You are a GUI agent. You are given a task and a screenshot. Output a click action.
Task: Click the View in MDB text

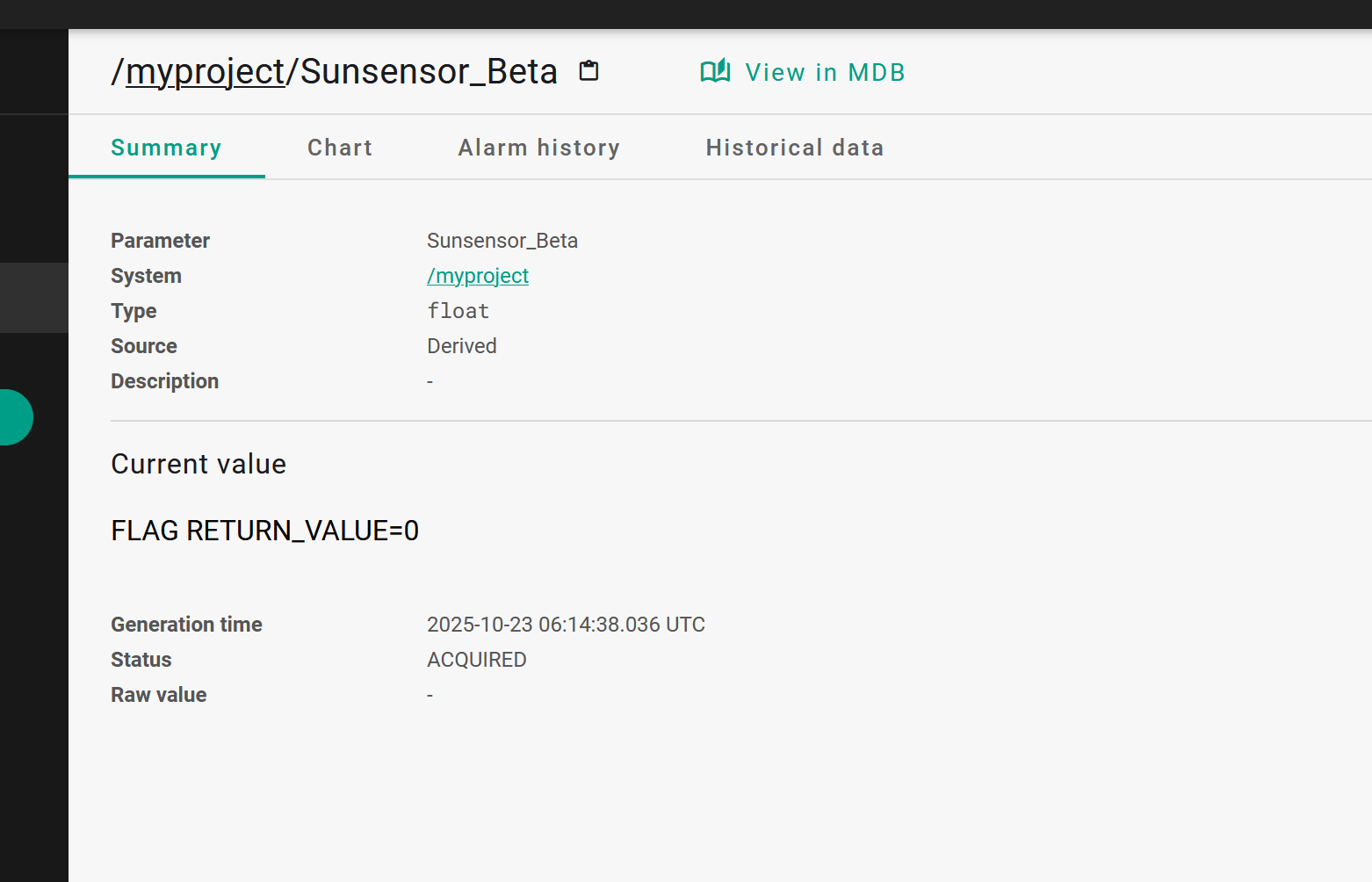click(825, 72)
